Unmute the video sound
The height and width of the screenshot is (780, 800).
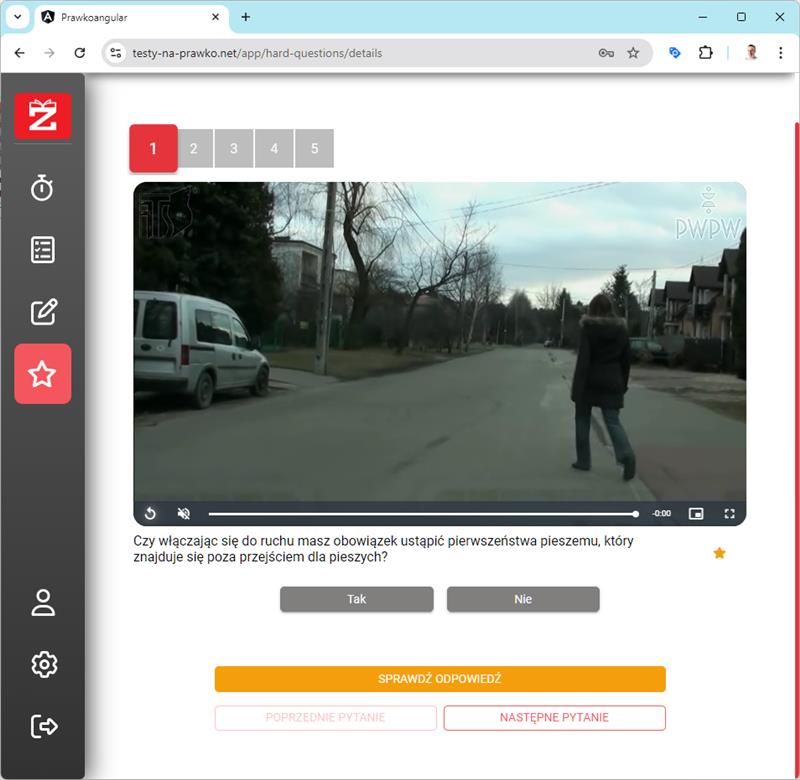(x=184, y=514)
